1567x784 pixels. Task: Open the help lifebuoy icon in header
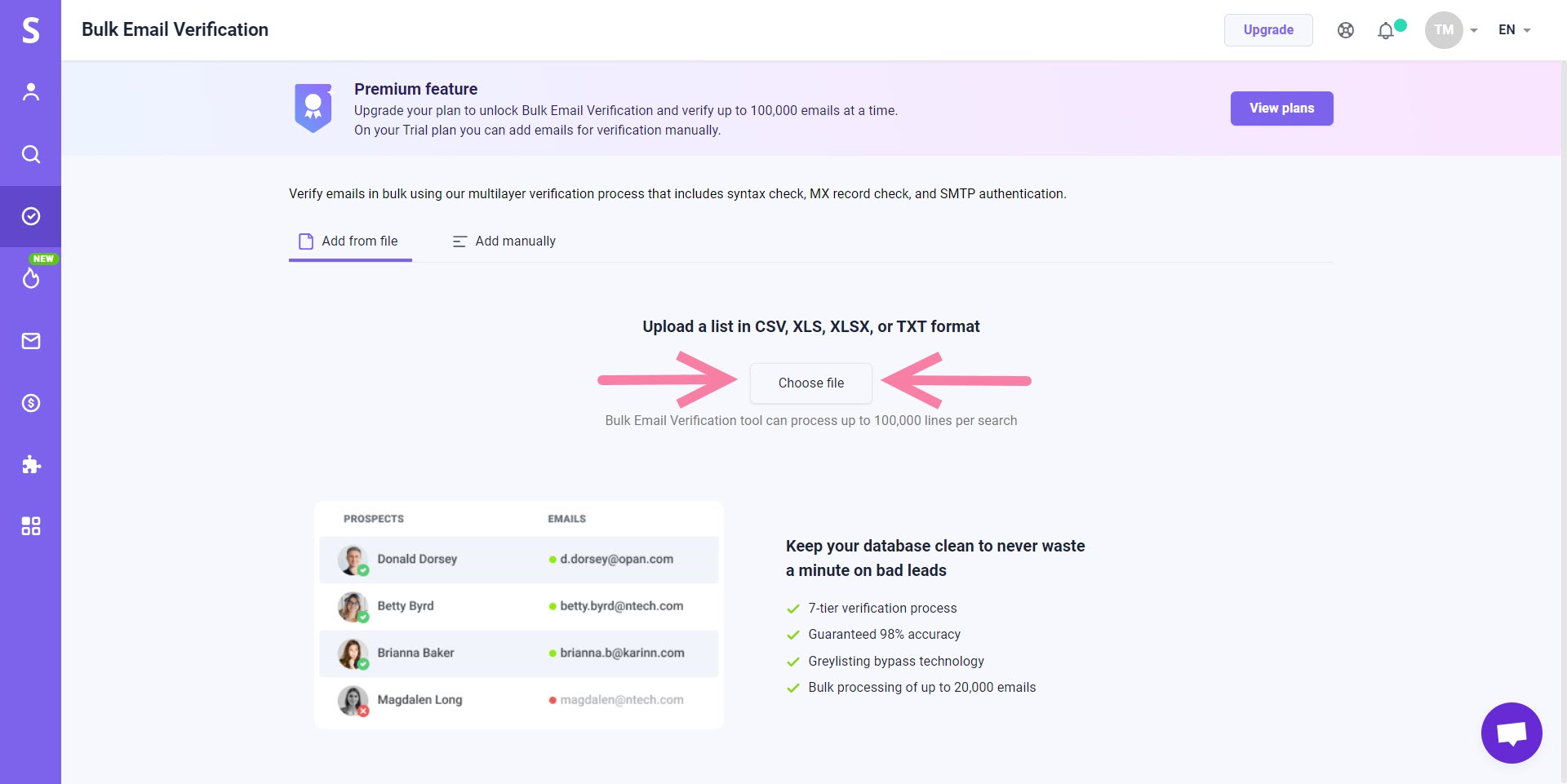click(x=1346, y=30)
